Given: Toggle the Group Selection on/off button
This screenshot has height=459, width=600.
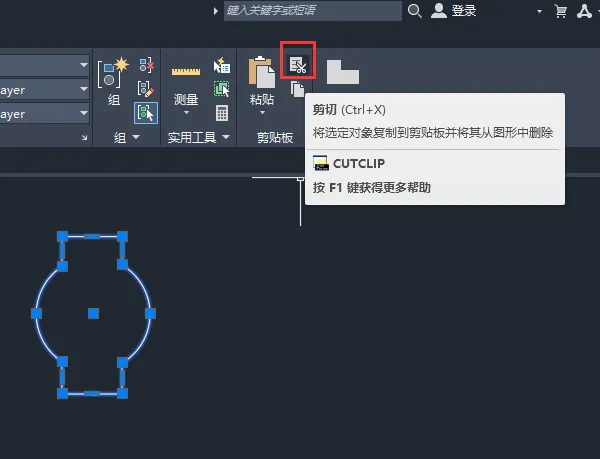Looking at the screenshot, I should [145, 113].
